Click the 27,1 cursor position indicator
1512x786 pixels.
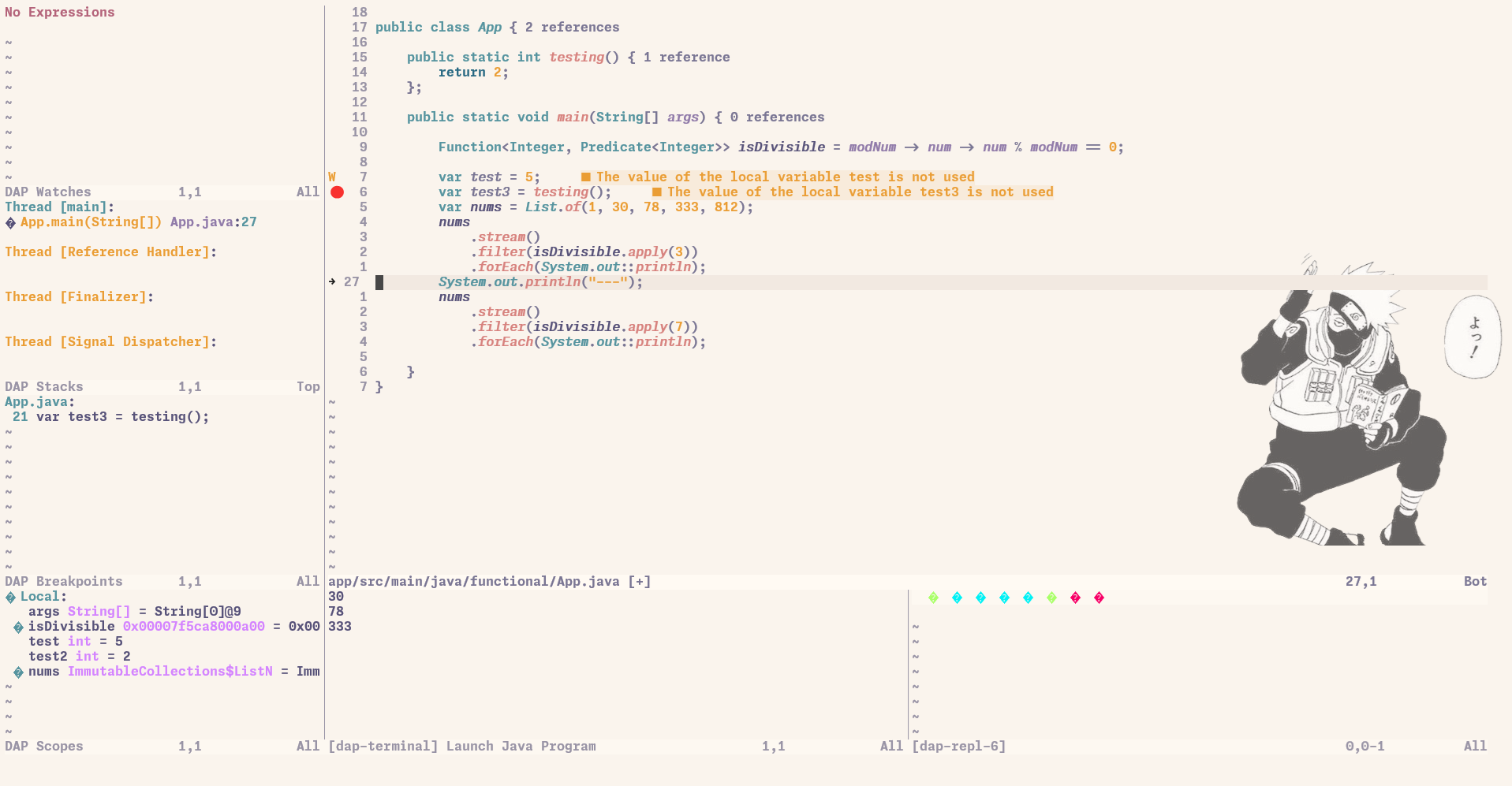tap(1361, 581)
